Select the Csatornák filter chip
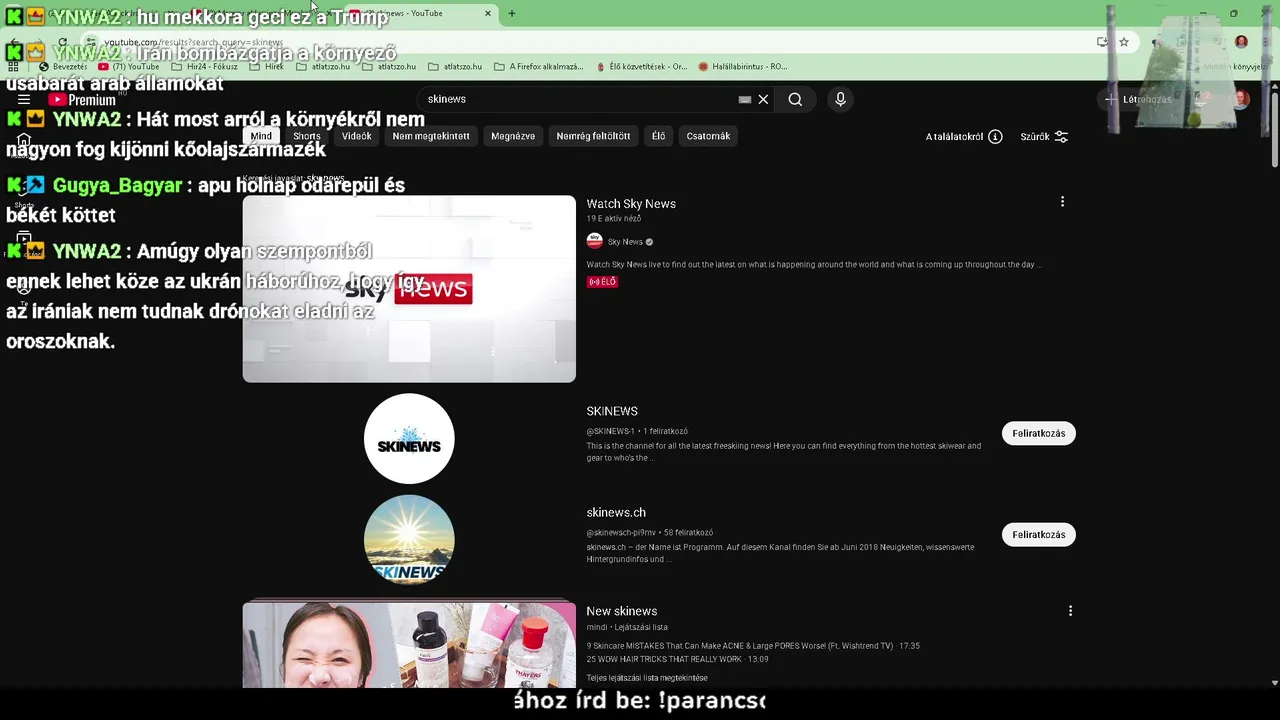Screen dimensions: 1280x720 (708, 136)
